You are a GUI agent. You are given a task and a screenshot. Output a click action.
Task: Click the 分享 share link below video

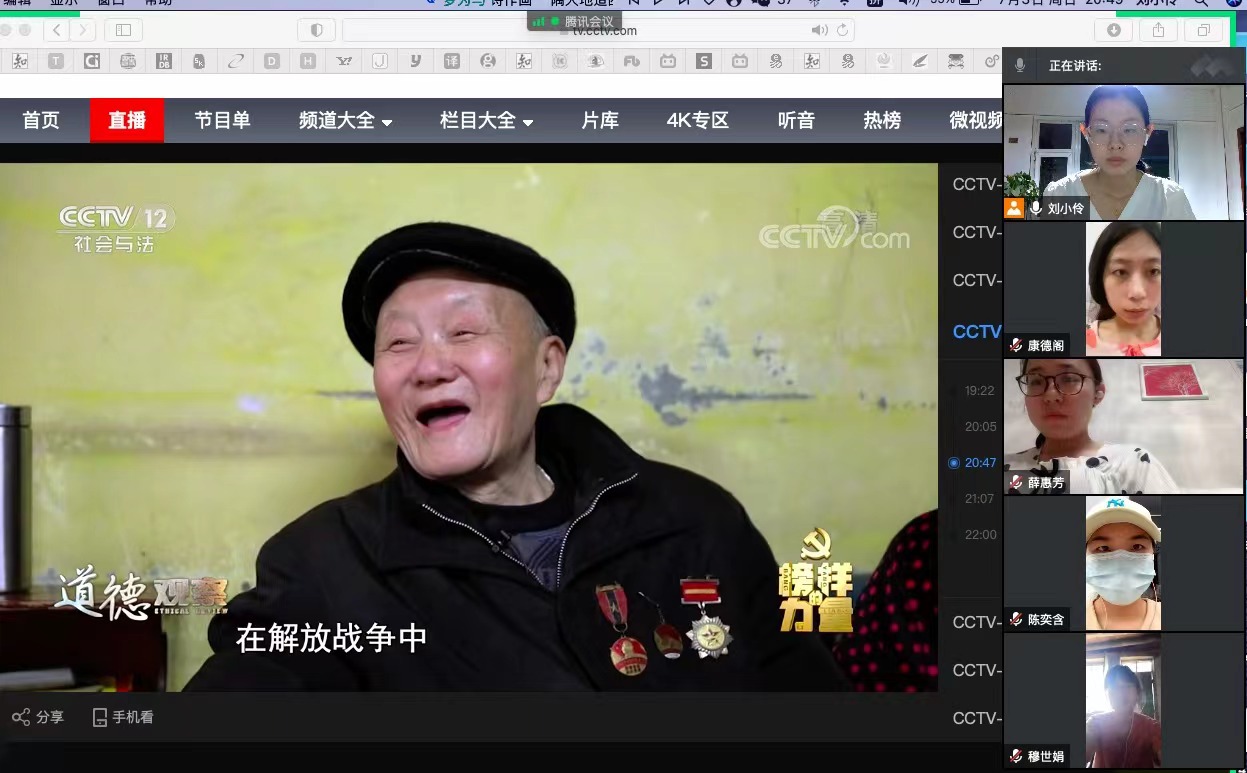(x=38, y=717)
